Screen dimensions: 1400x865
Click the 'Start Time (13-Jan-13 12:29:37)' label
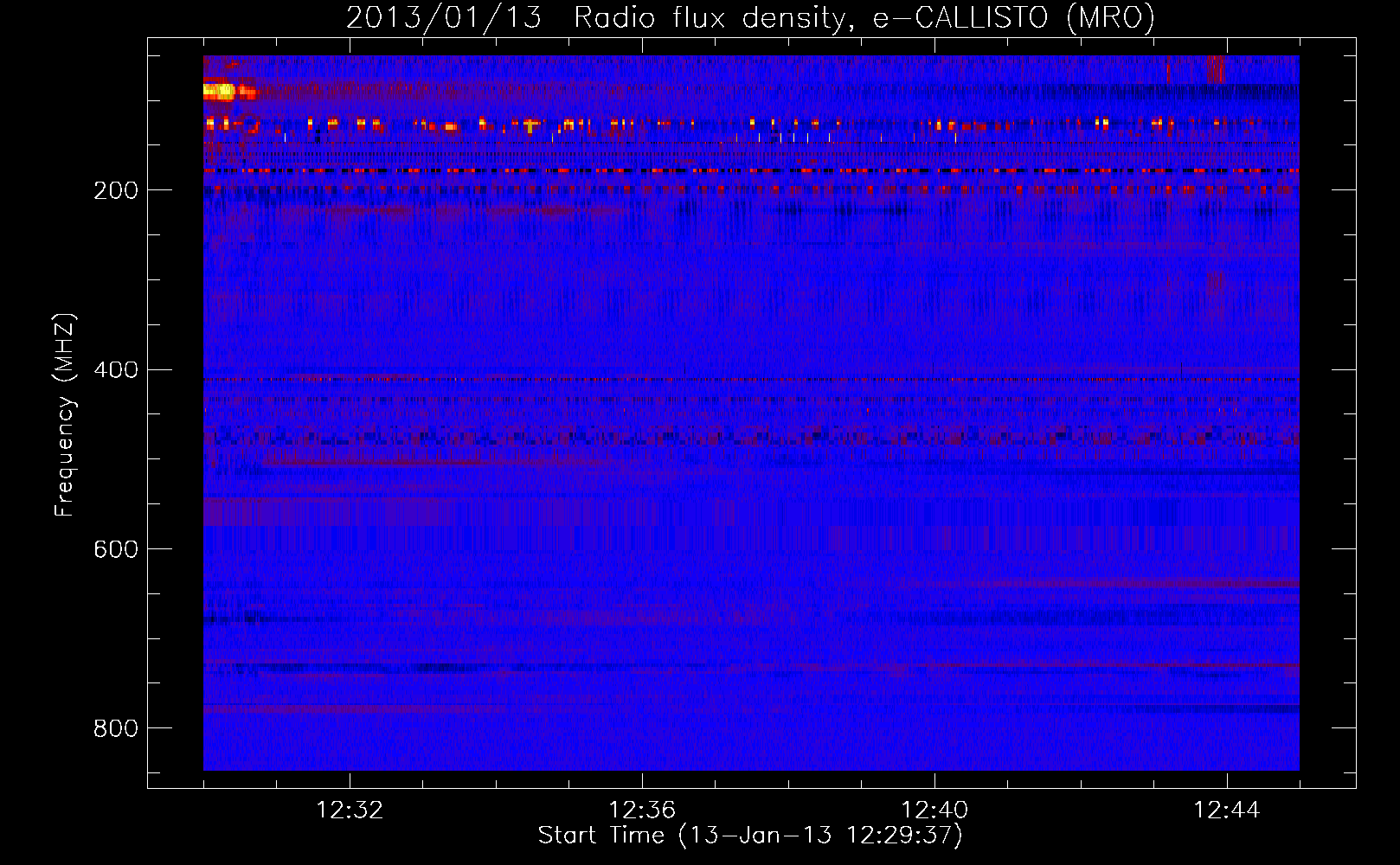pyautogui.click(x=750, y=836)
